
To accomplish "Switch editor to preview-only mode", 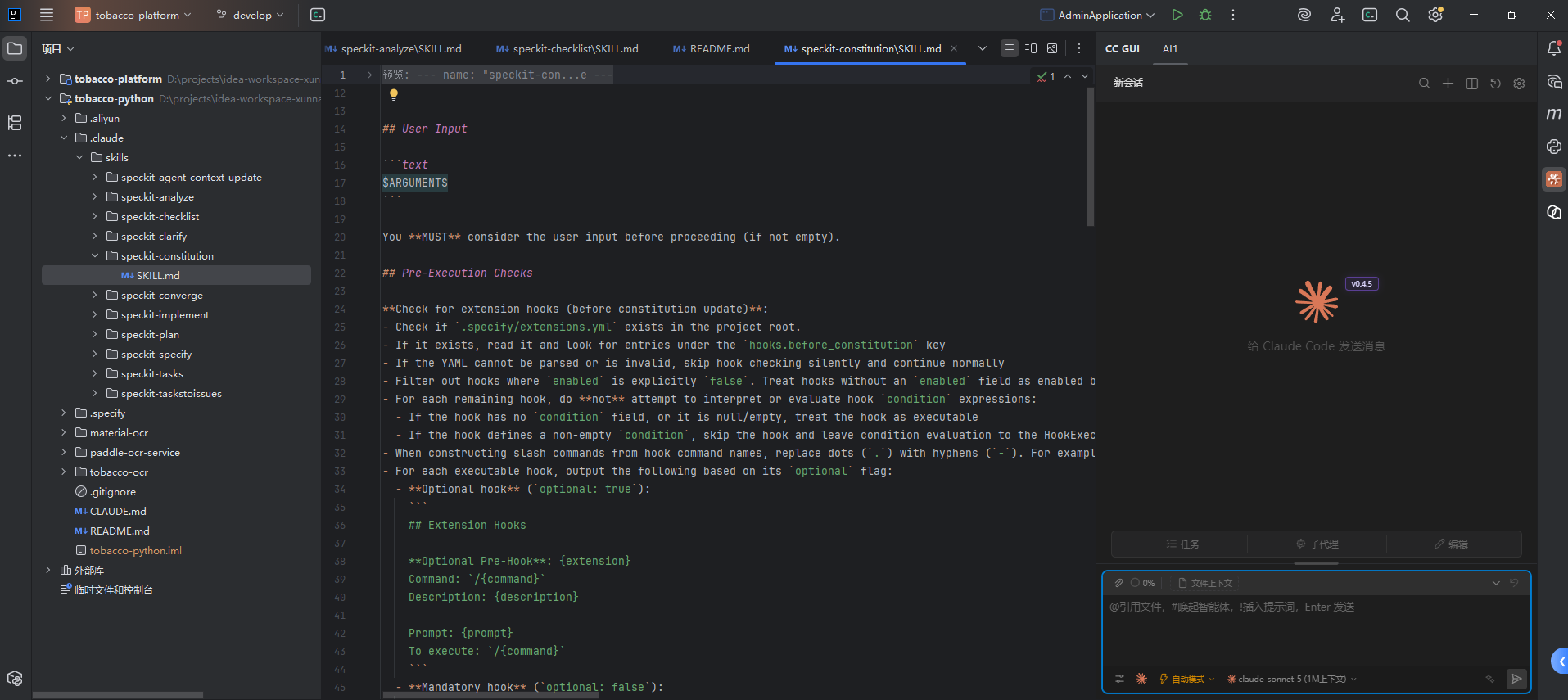I will (x=1052, y=49).
